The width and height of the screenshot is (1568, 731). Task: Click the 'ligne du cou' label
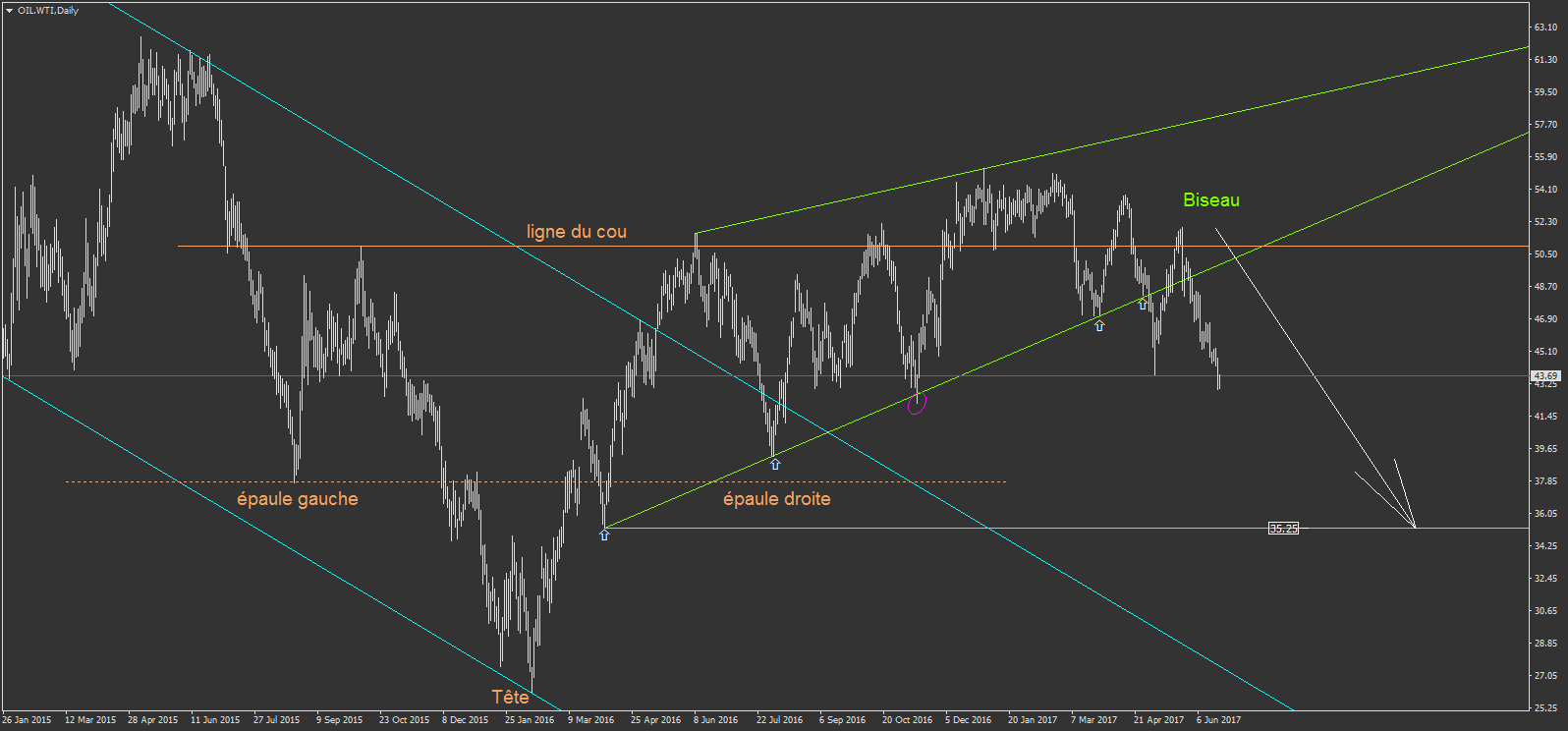pos(577,232)
